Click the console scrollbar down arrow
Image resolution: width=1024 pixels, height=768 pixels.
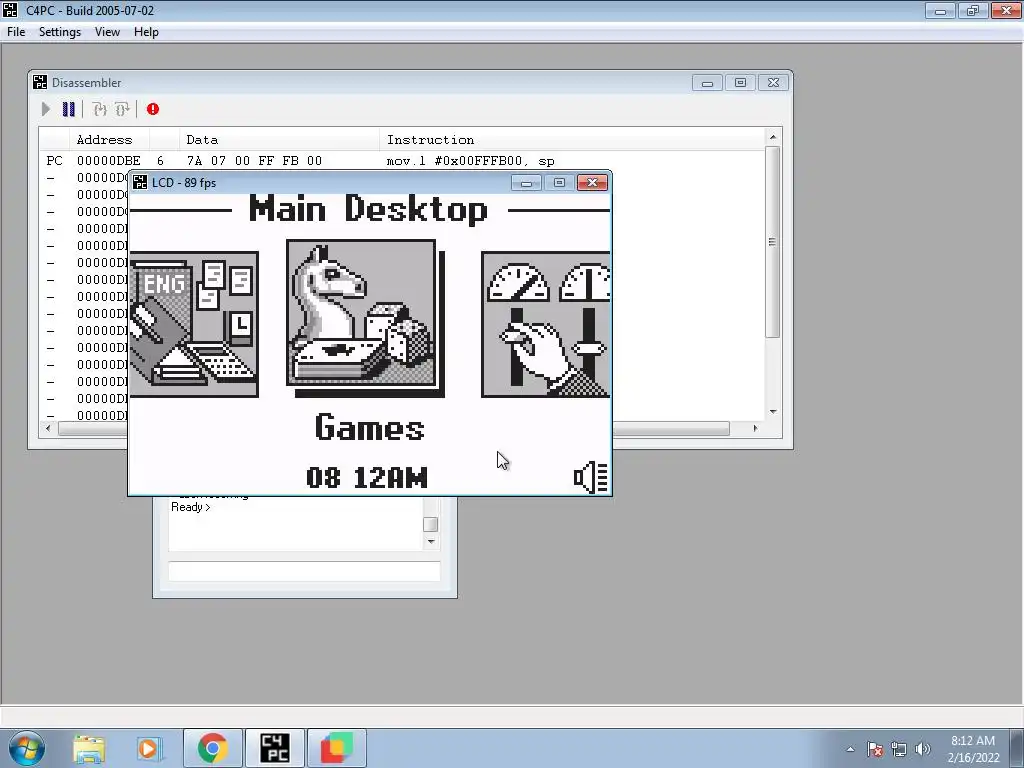(430, 541)
